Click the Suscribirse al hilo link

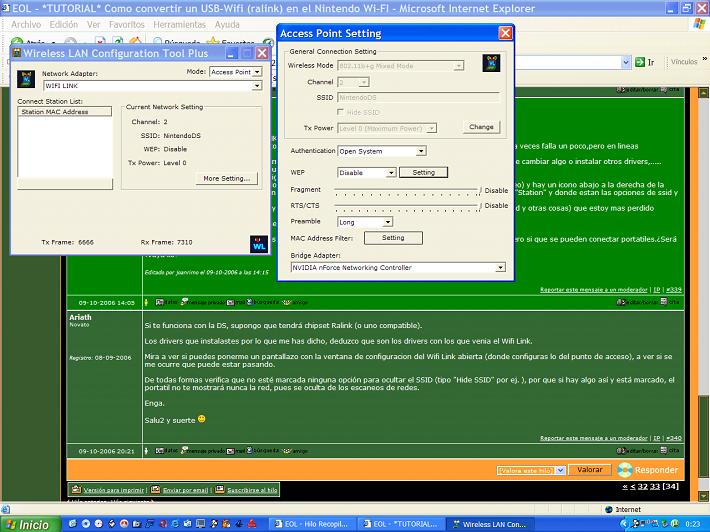coord(252,490)
